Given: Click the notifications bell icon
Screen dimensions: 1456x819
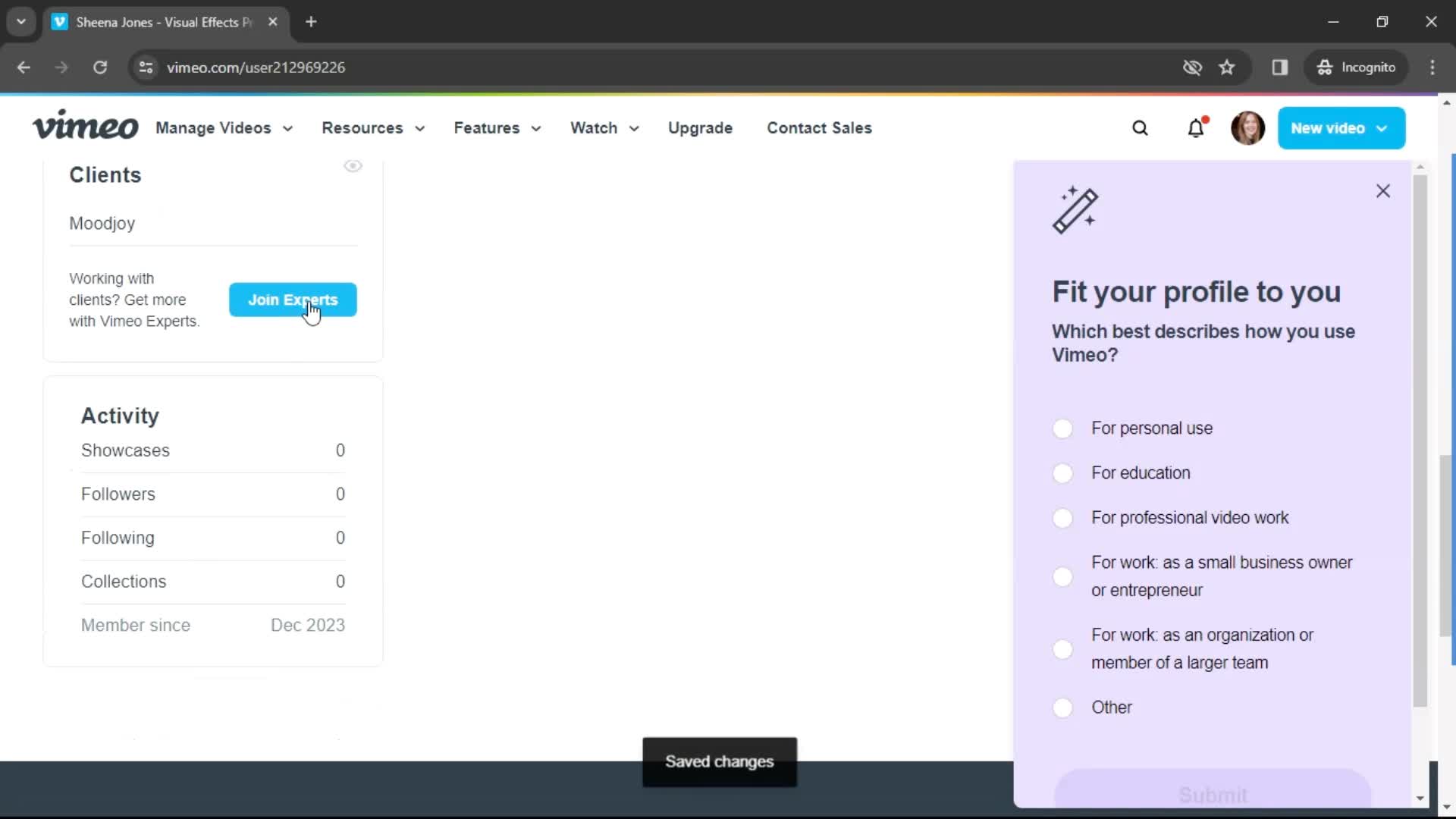Looking at the screenshot, I should pyautogui.click(x=1196, y=128).
